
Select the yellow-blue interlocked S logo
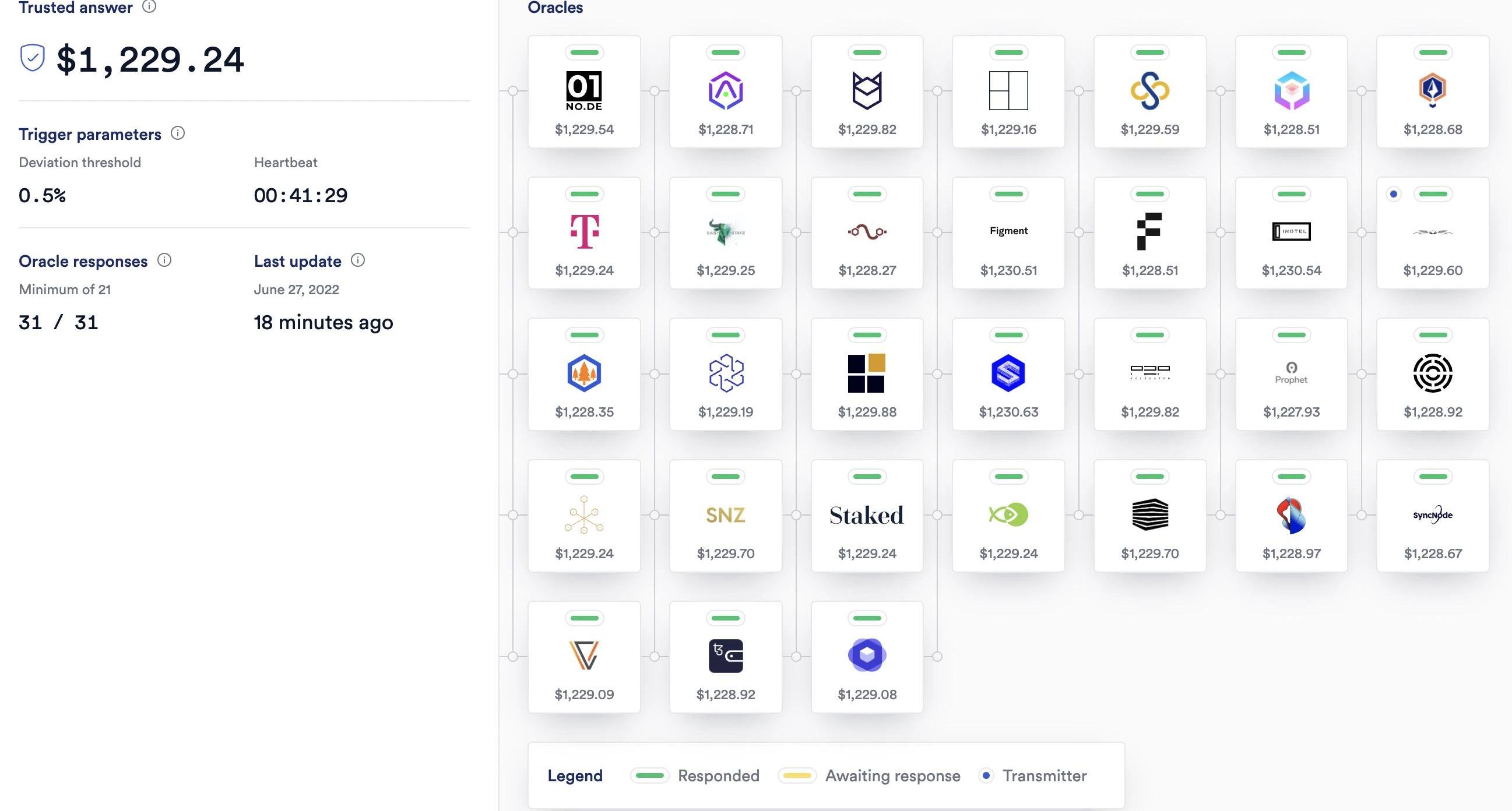[x=1149, y=90]
